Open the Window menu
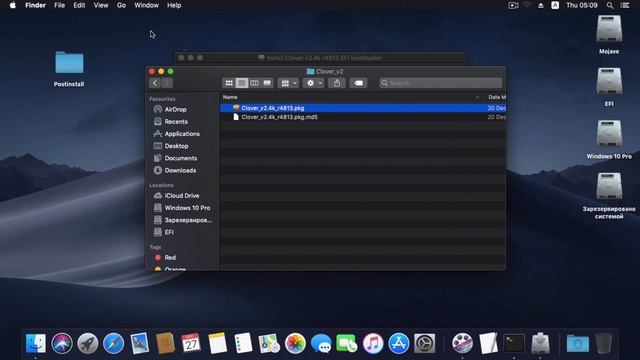The height and width of the screenshot is (360, 640). [147, 5]
